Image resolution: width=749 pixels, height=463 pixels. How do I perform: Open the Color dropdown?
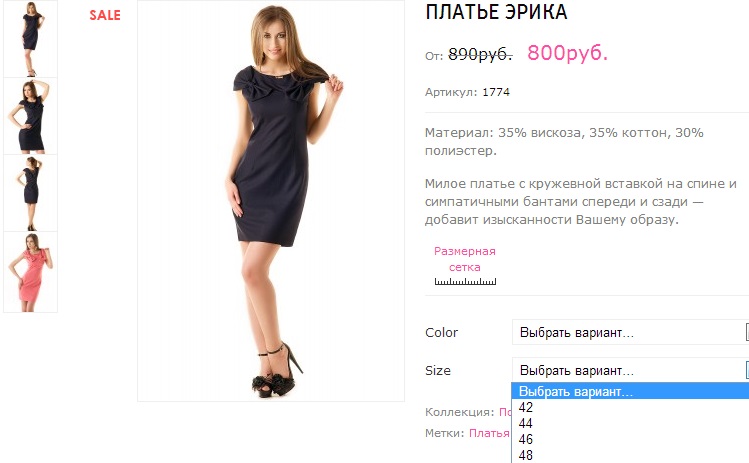click(629, 332)
